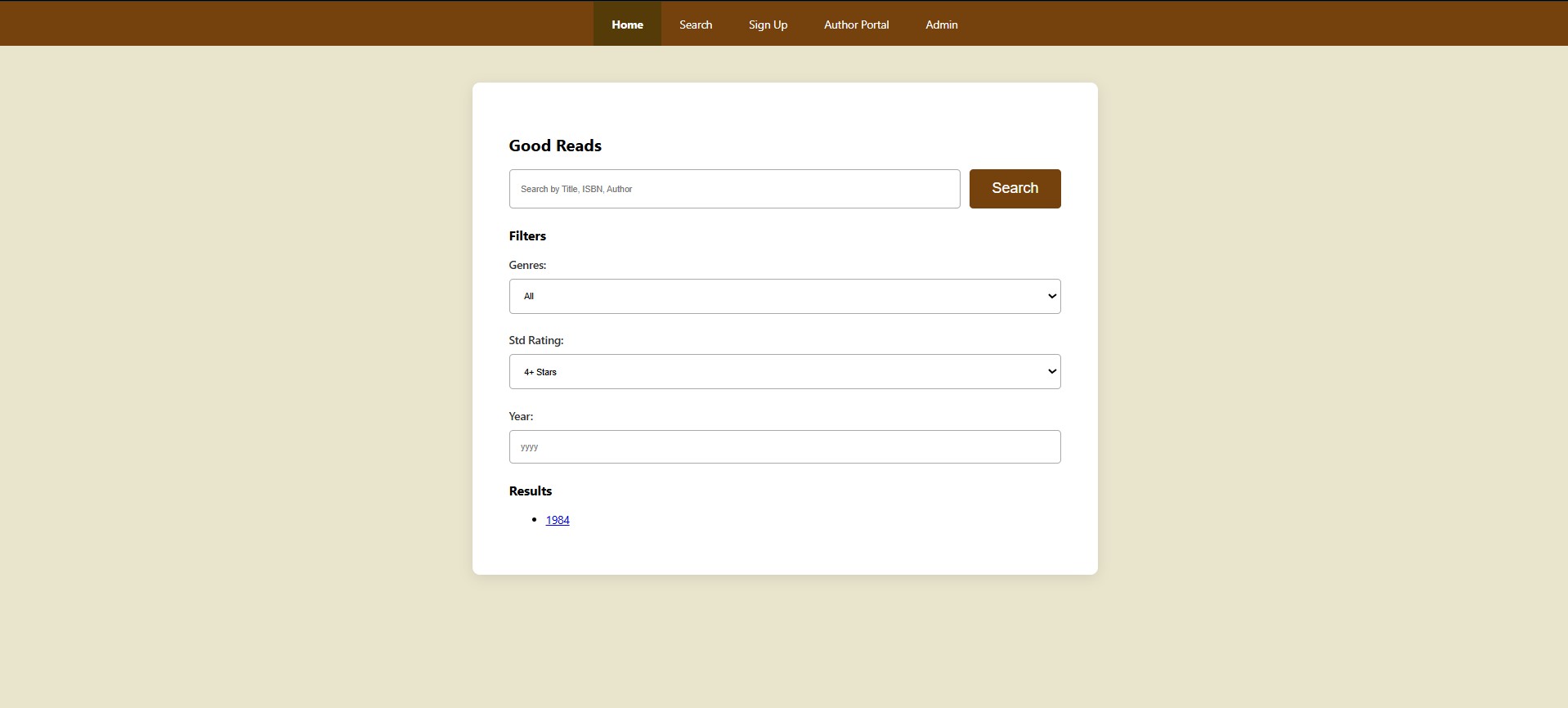This screenshot has height=708, width=1568.
Task: Open the Sign Up page
Action: point(768,25)
